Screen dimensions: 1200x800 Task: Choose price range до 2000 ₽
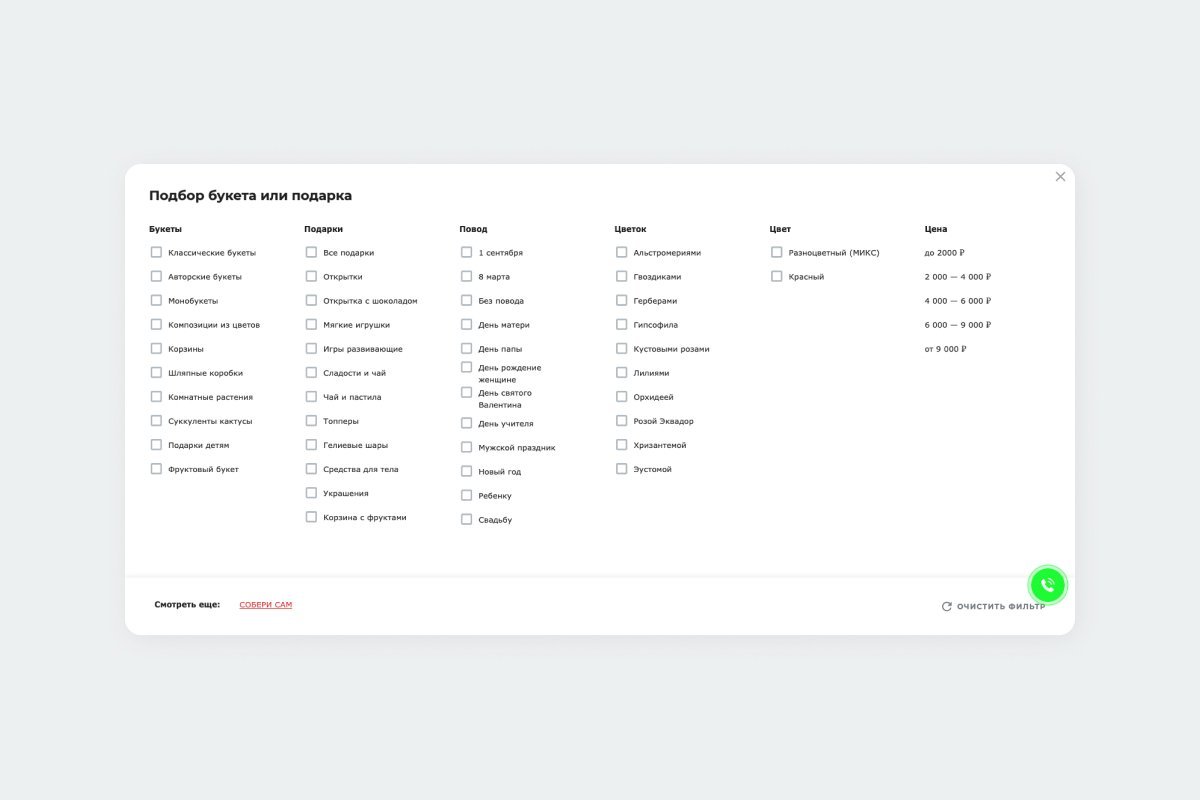coord(944,253)
